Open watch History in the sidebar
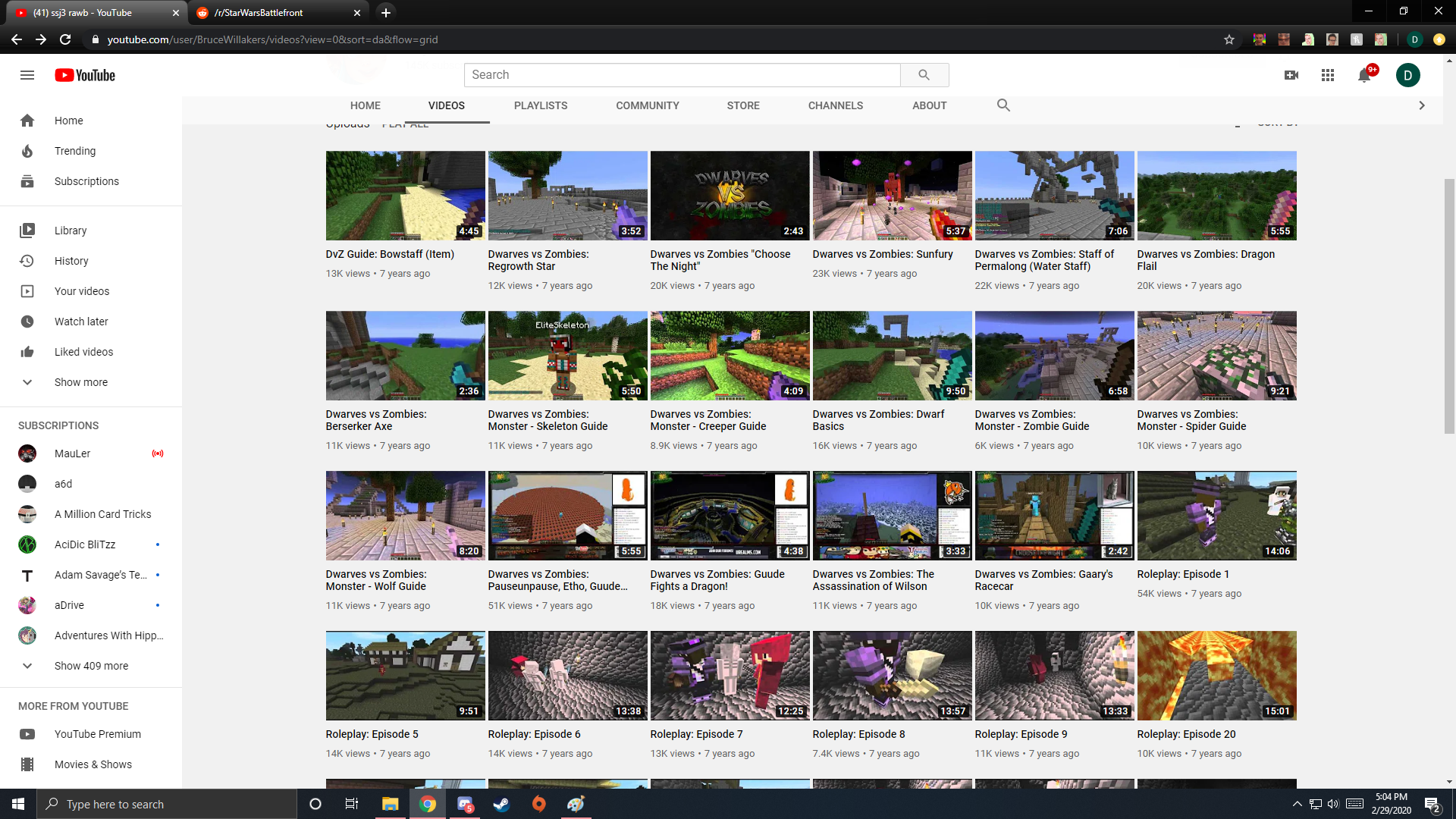 pyautogui.click(x=91, y=261)
